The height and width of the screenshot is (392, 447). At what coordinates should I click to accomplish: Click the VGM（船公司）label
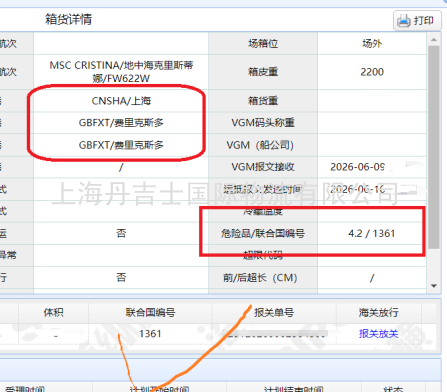pyautogui.click(x=260, y=145)
